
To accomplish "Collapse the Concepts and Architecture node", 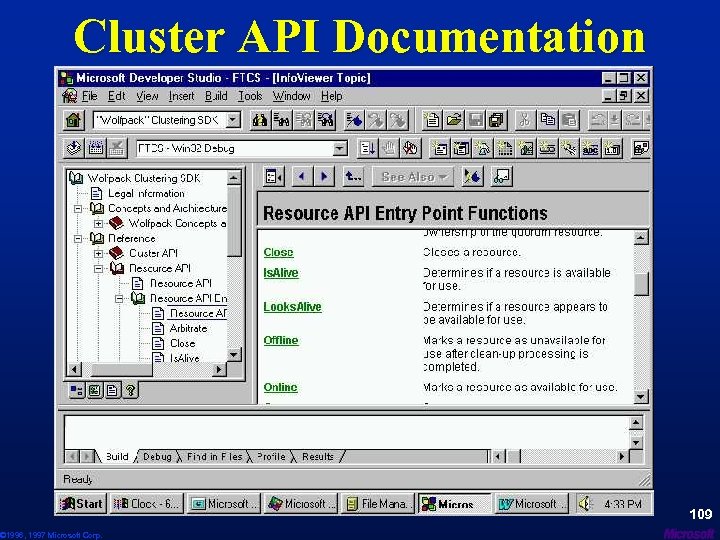I will 78,208.
